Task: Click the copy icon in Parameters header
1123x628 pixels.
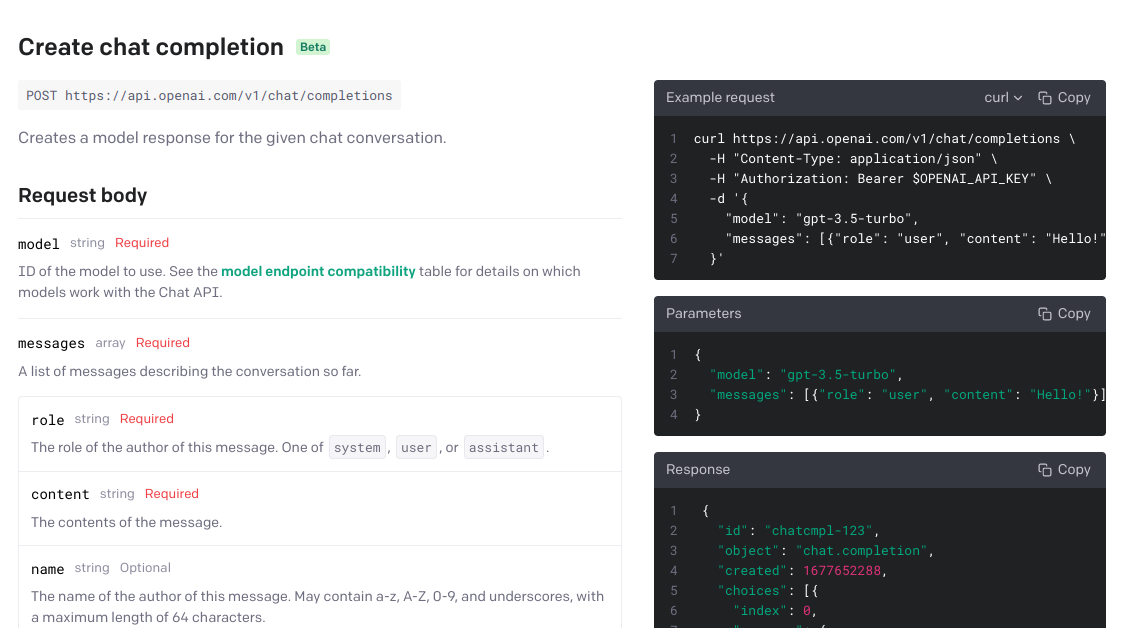Action: point(1045,314)
